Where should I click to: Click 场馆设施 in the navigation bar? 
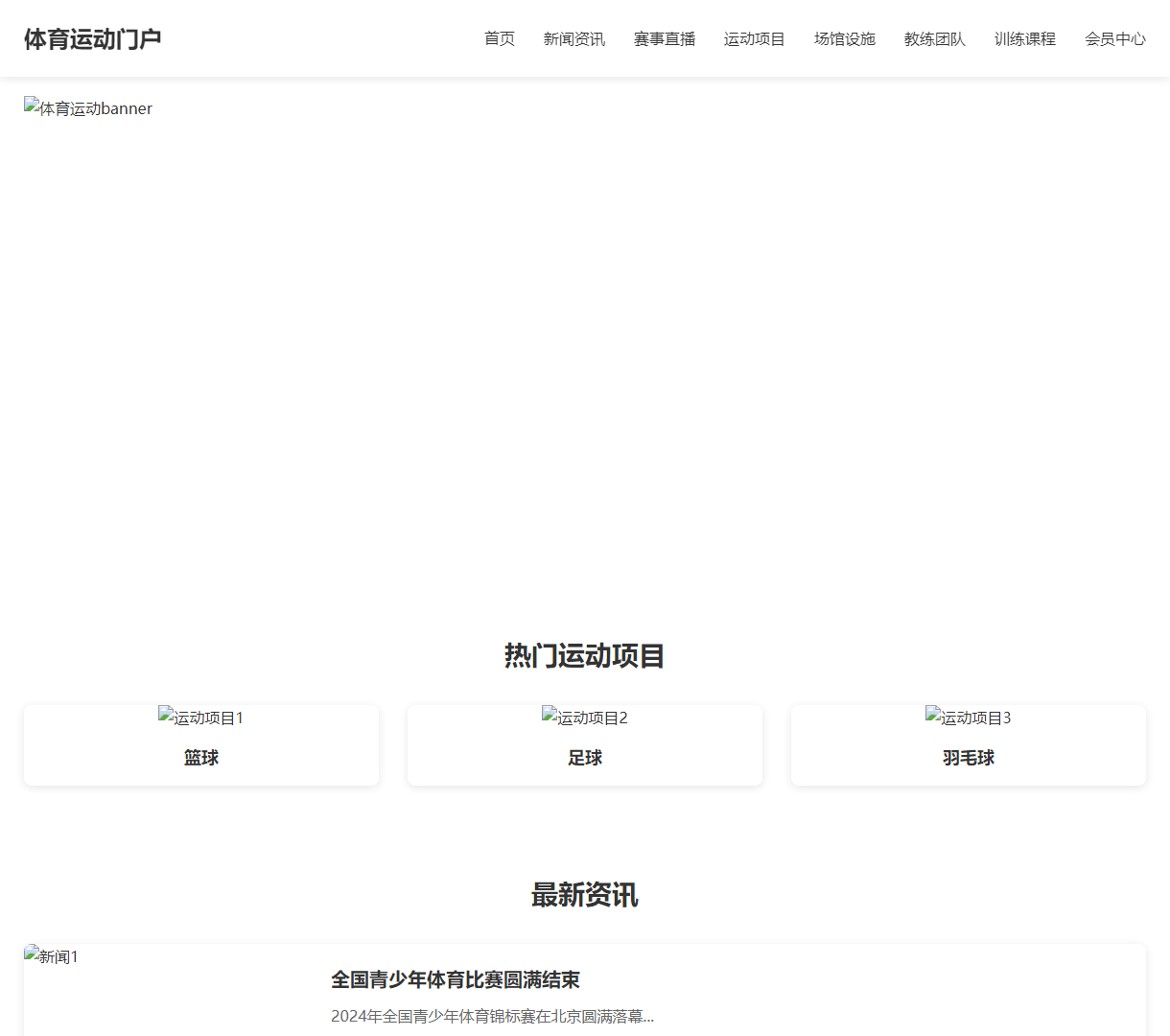[x=844, y=39]
